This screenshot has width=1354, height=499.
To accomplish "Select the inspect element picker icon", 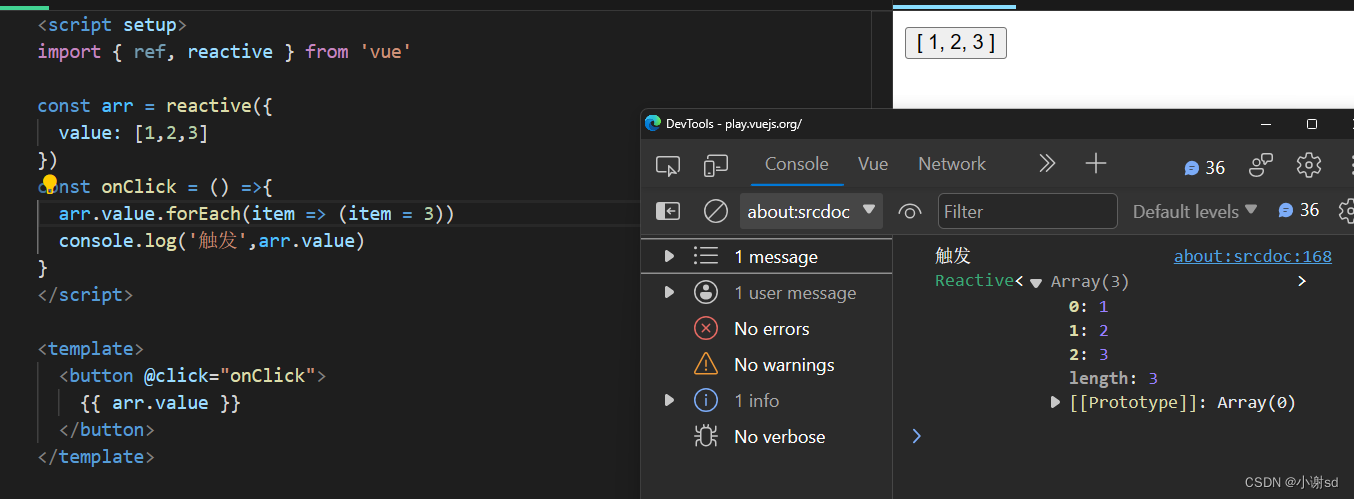I will click(668, 165).
